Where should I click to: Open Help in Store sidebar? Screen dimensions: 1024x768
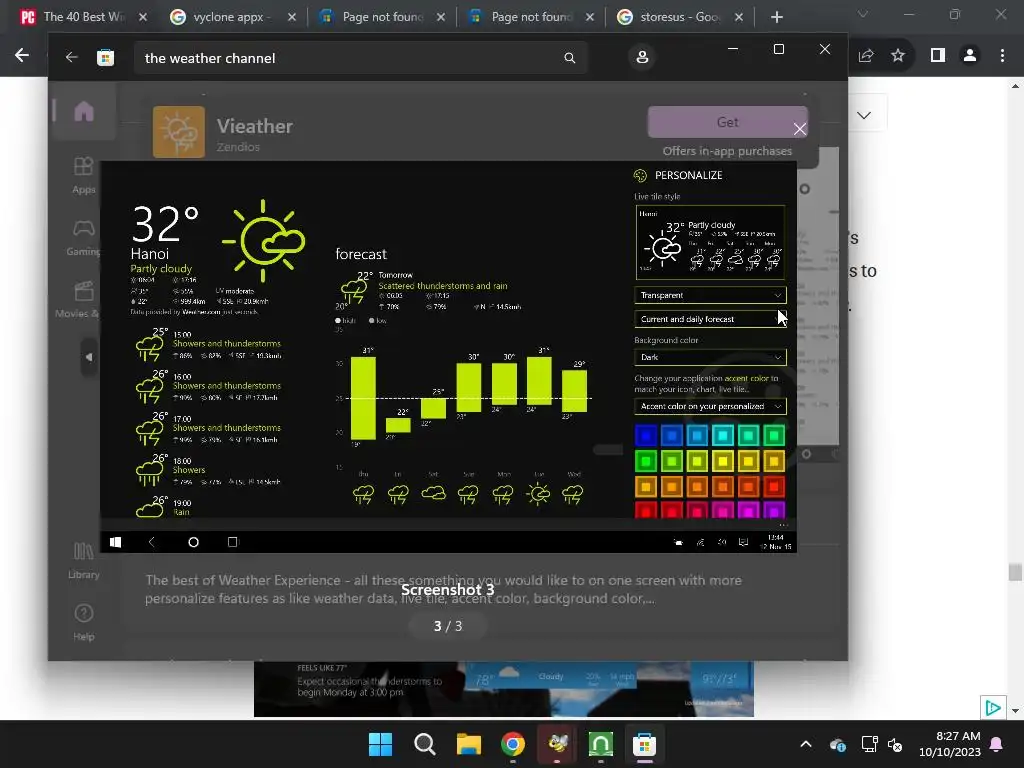tap(84, 622)
